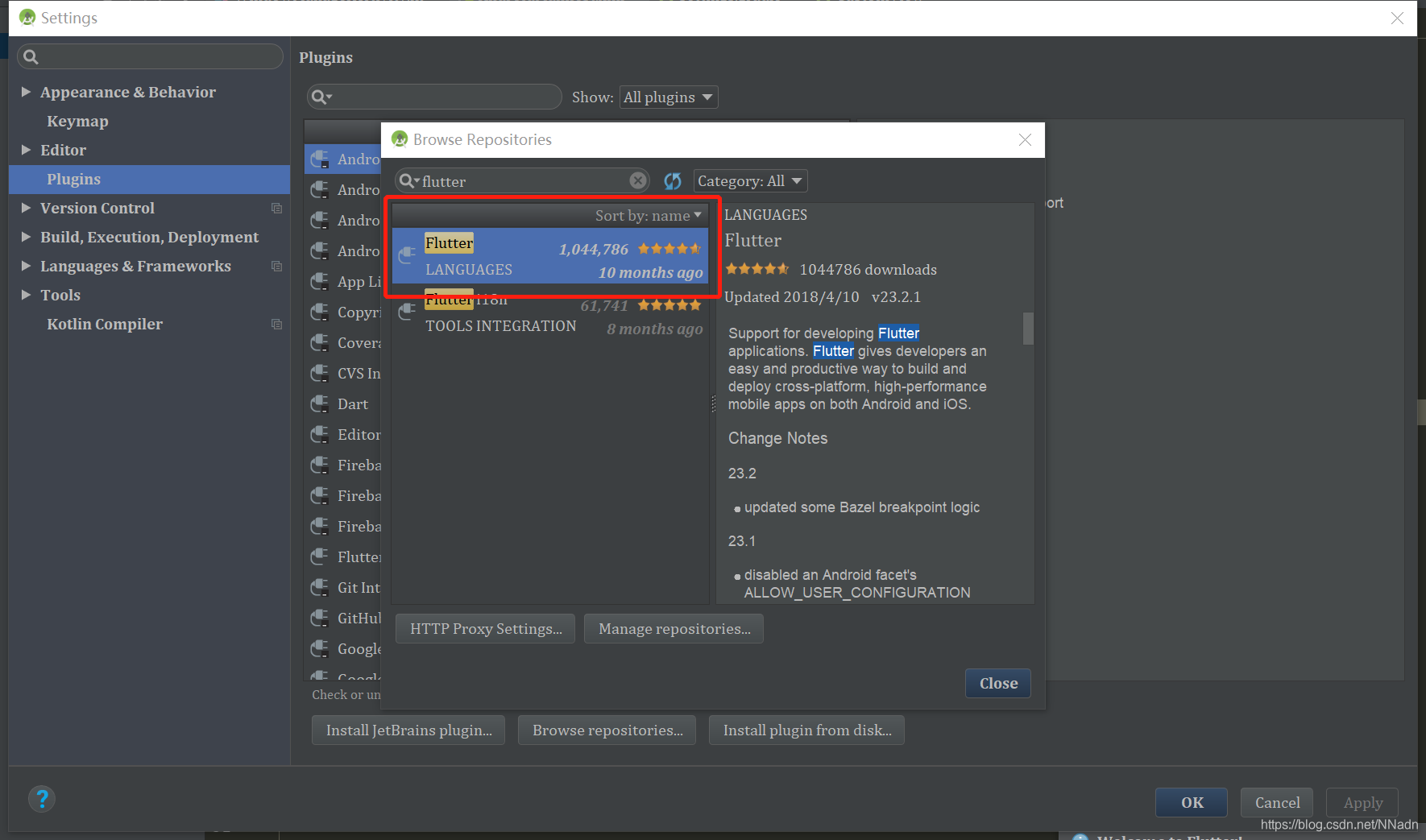
Task: Click the Git Integration plugin icon
Action: pos(320,587)
